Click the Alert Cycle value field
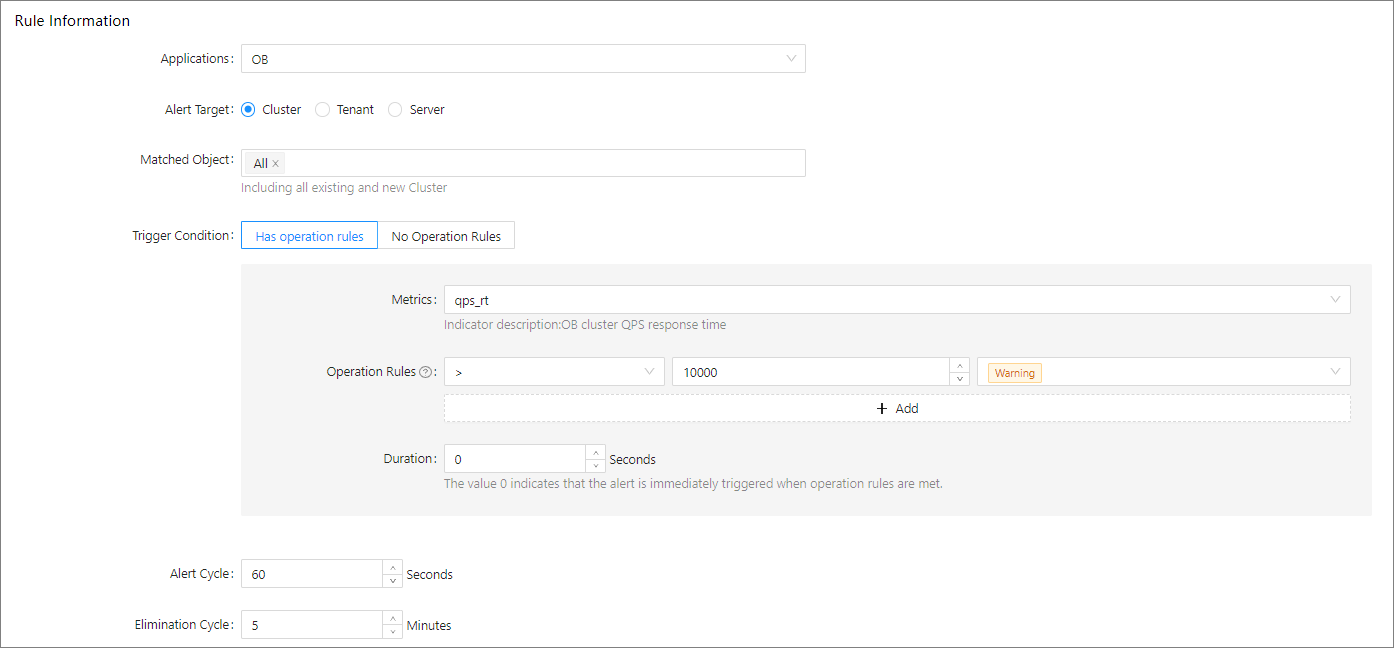The image size is (1394, 648). point(312,574)
